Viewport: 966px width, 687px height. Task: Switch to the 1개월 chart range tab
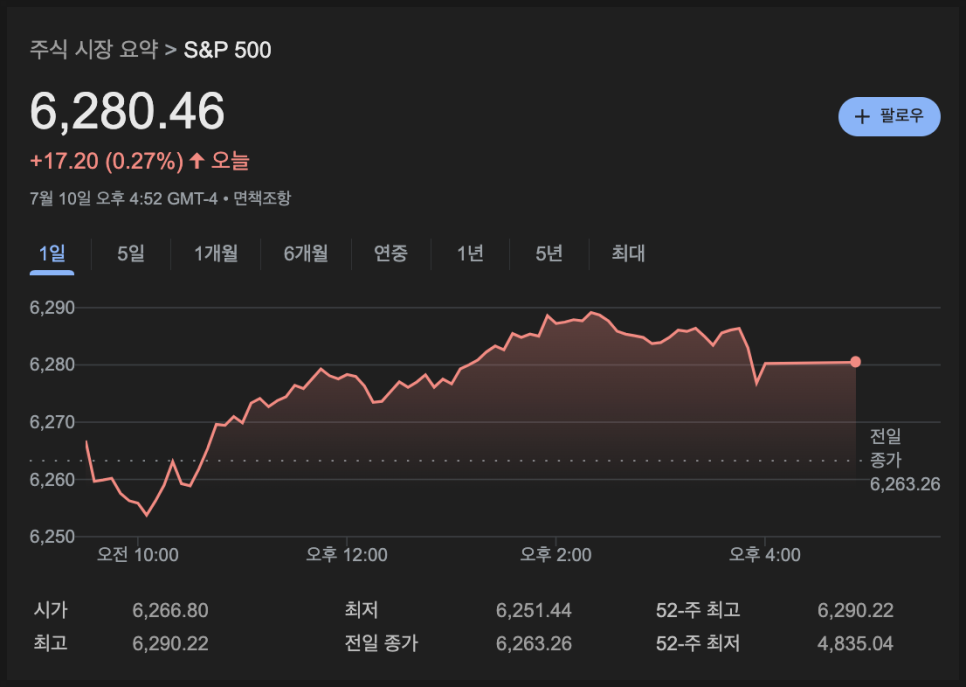coord(216,253)
